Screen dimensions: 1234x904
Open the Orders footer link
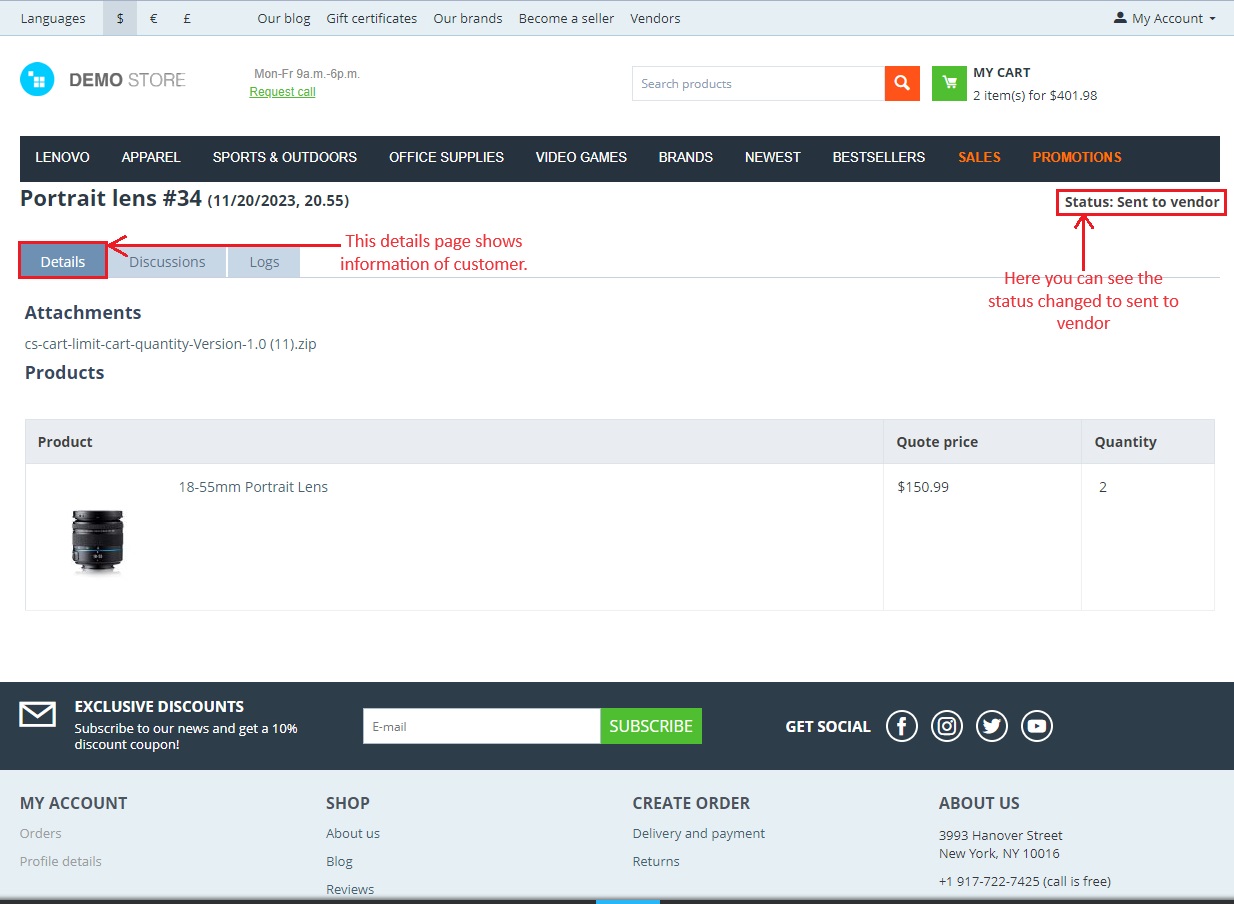41,833
